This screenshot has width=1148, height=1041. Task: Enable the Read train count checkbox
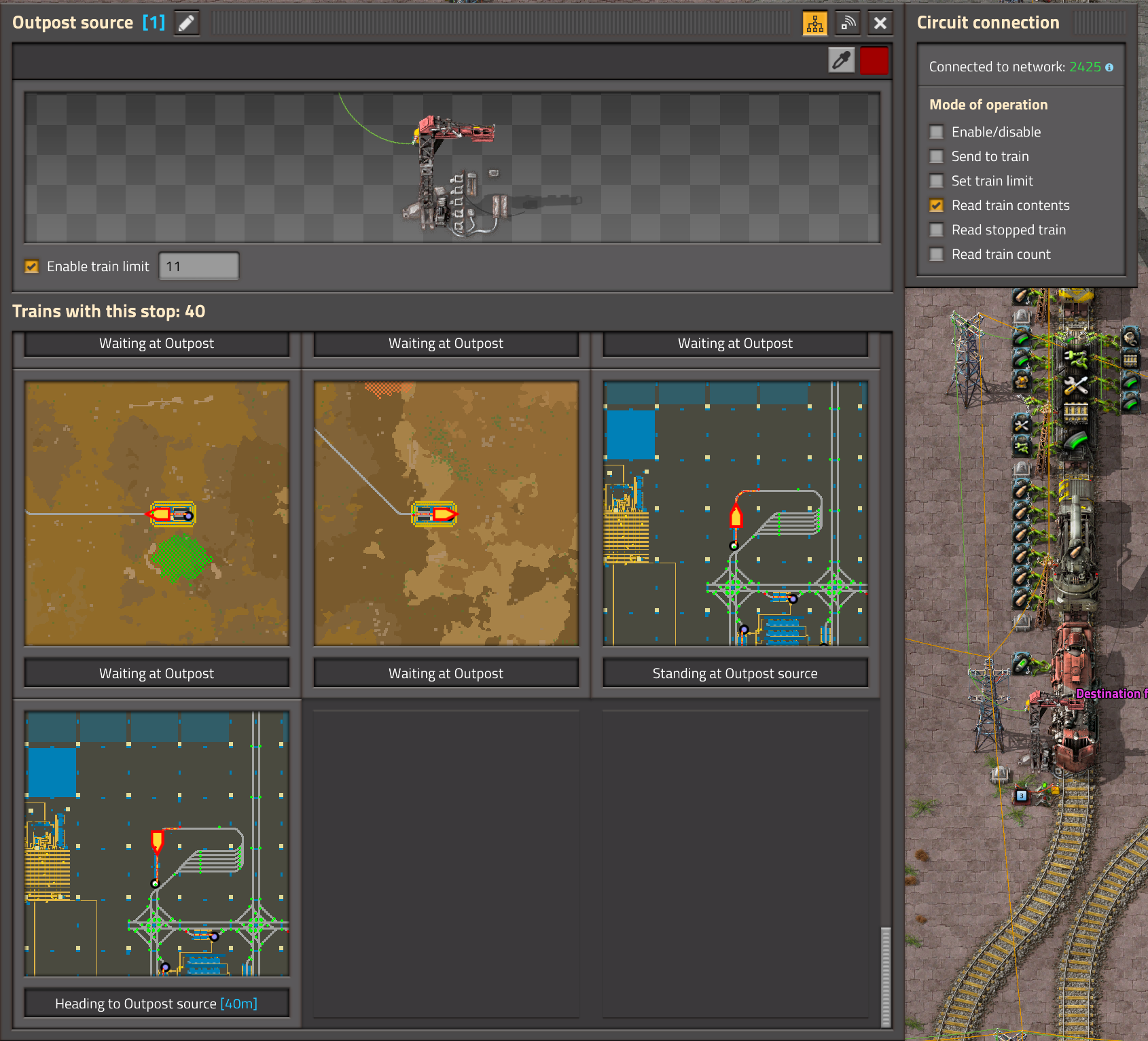[937, 254]
